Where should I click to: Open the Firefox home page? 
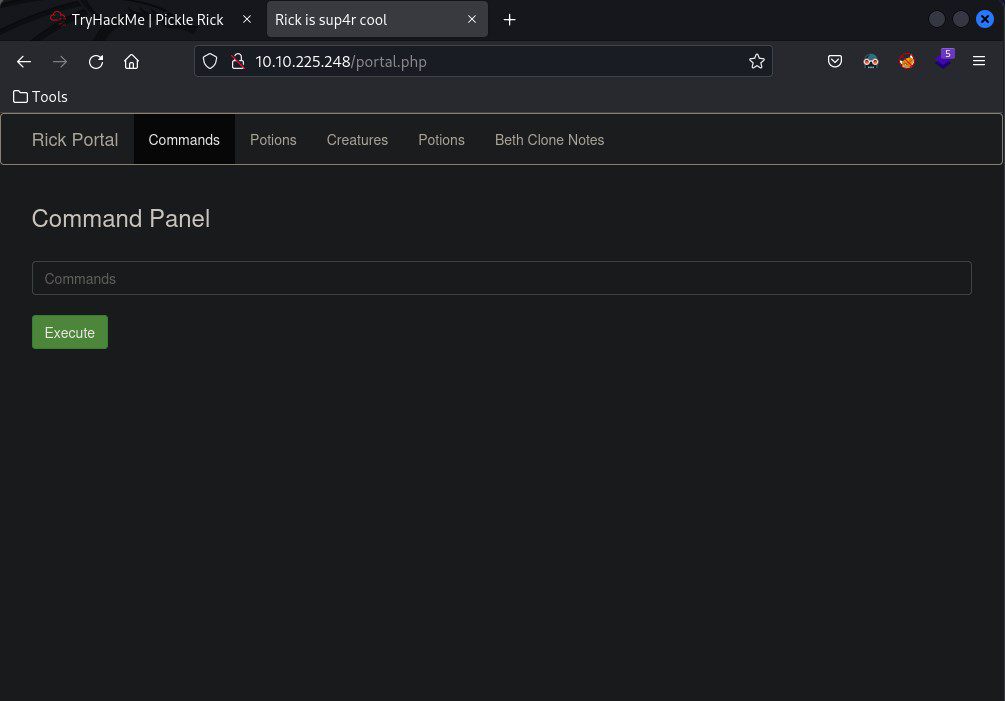131,62
